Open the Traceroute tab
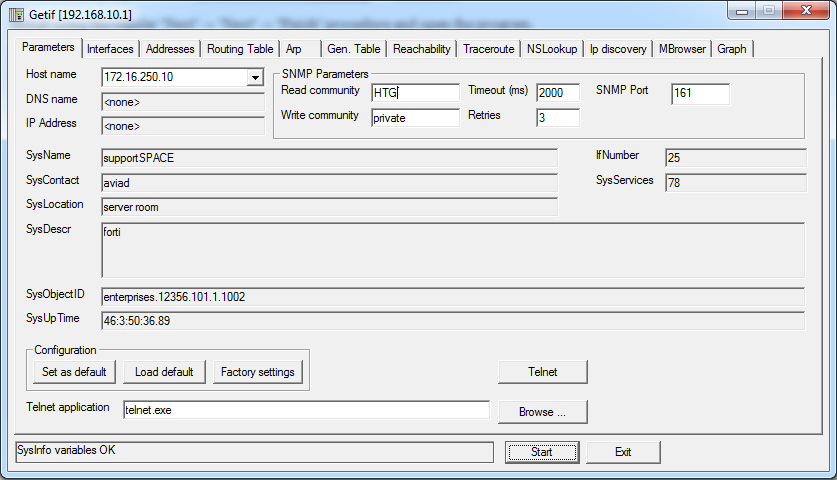The width and height of the screenshot is (837, 480). (488, 49)
